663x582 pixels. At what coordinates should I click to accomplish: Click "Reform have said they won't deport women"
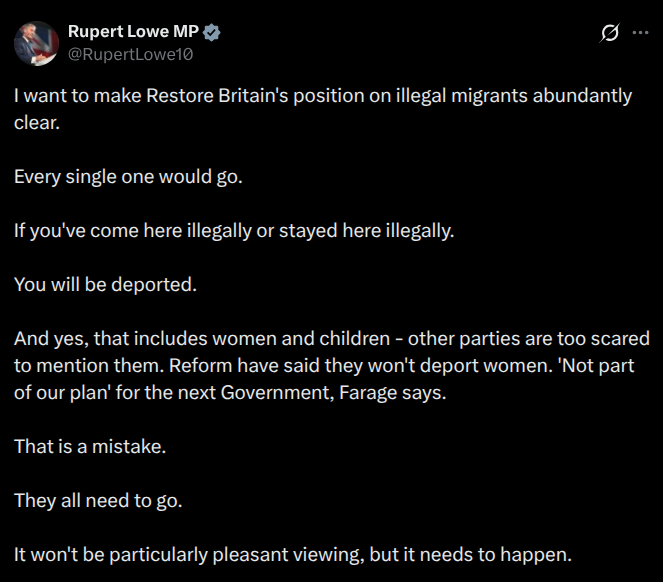(x=361, y=366)
